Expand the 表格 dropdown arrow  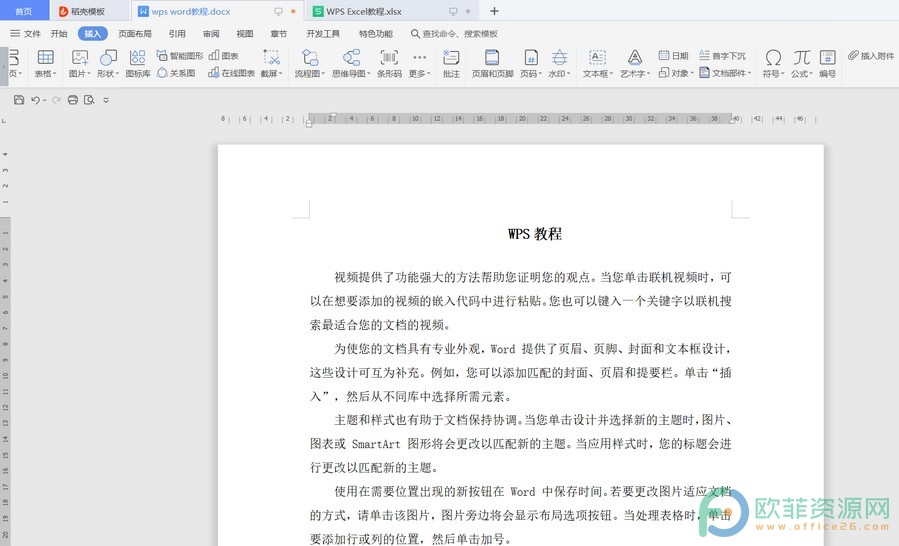pyautogui.click(x=54, y=73)
